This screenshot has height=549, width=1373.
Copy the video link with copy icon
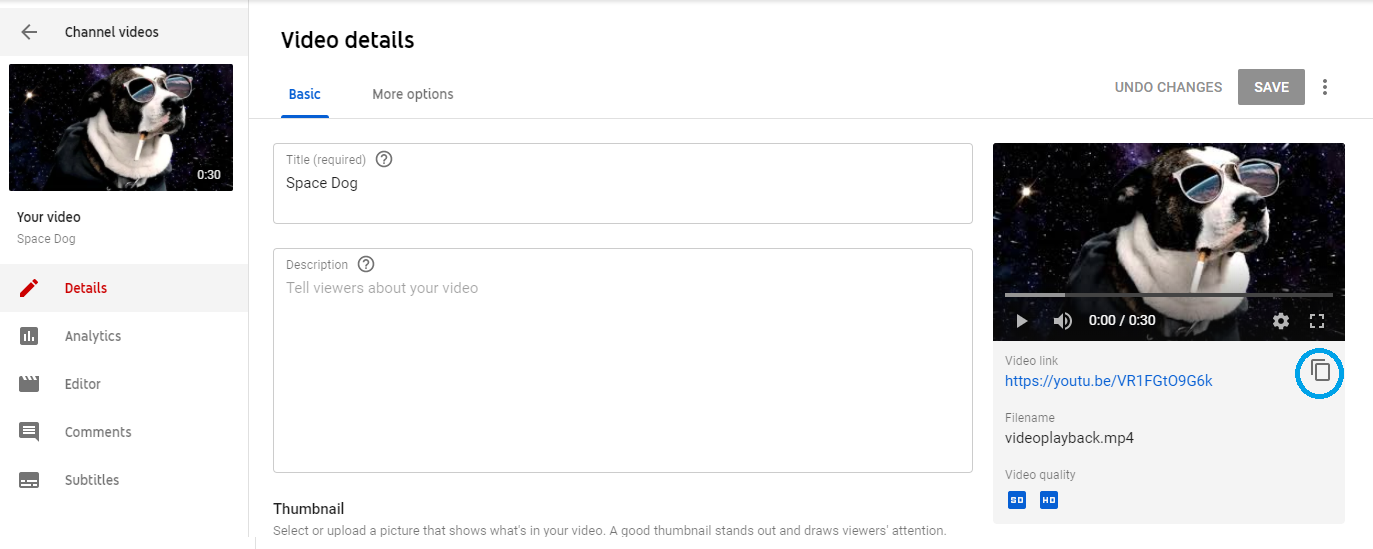point(1320,371)
